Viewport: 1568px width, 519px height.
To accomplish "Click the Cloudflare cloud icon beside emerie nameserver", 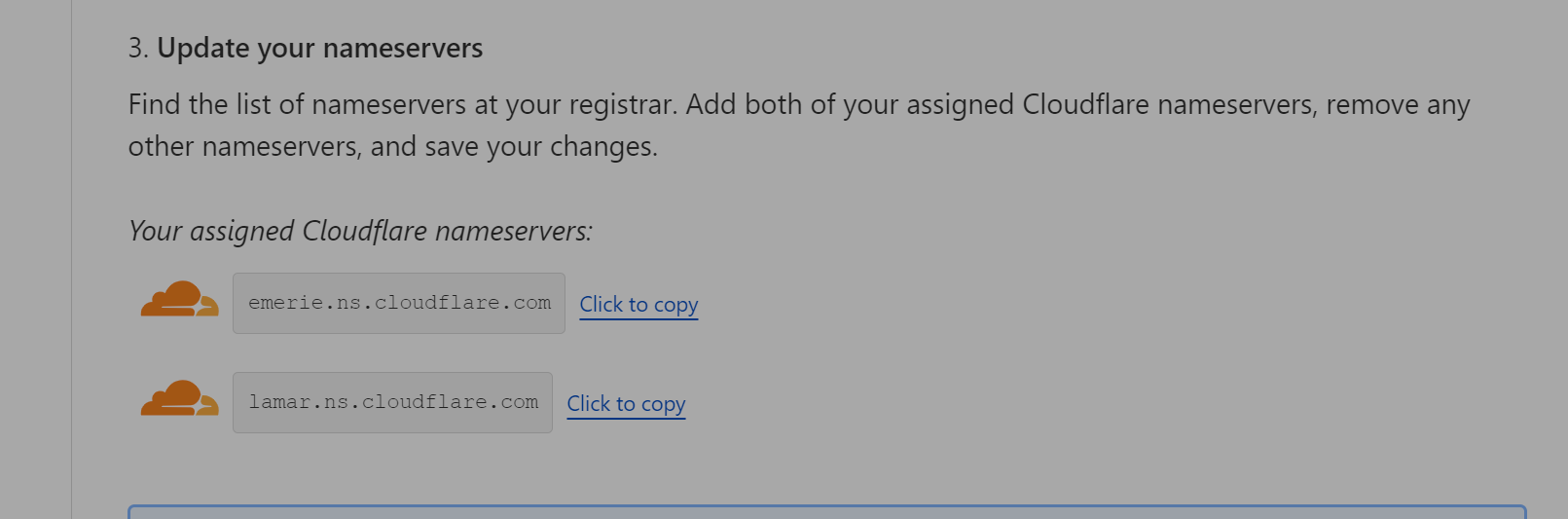I will click(x=179, y=300).
